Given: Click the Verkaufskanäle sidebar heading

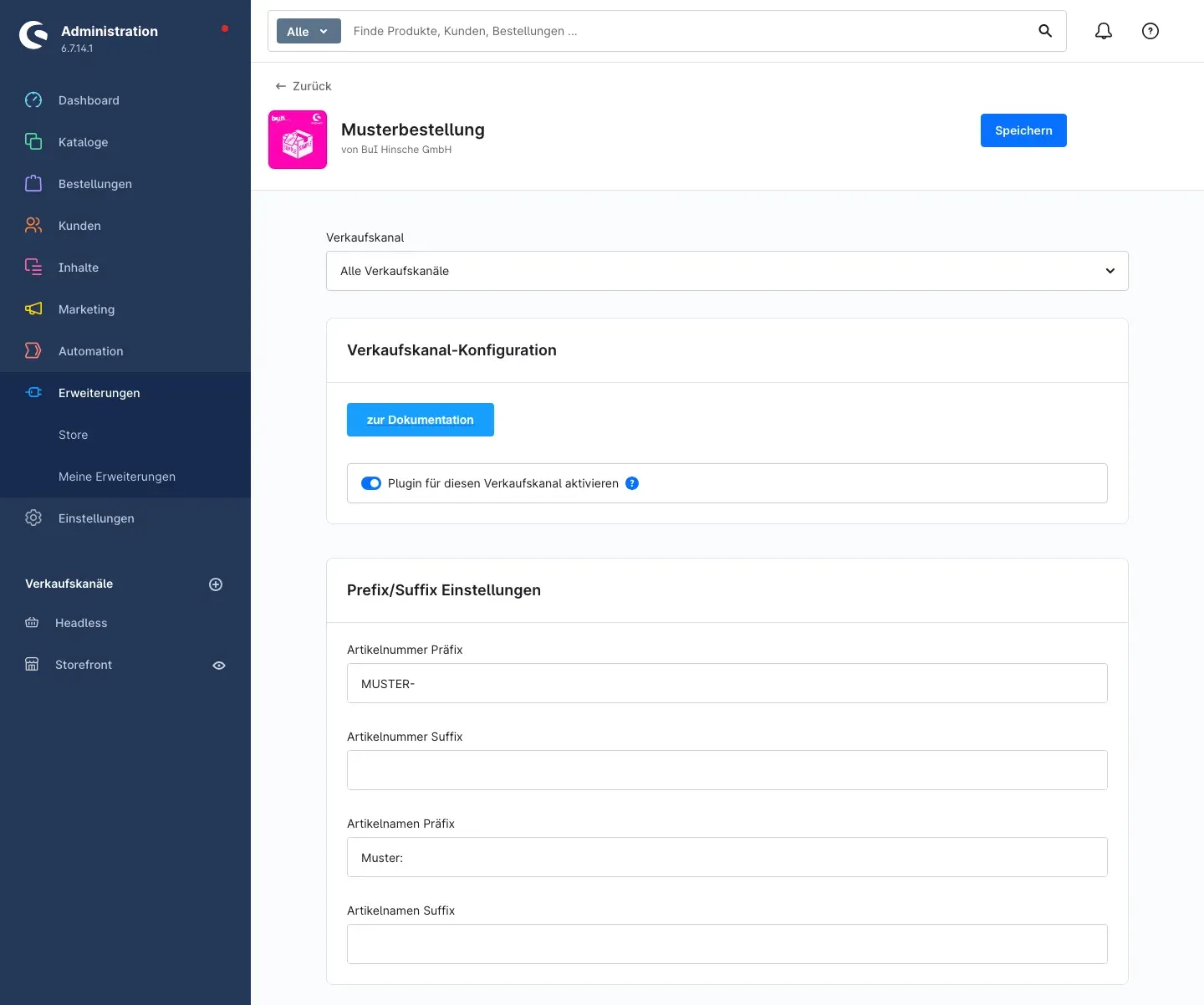Looking at the screenshot, I should [69, 584].
